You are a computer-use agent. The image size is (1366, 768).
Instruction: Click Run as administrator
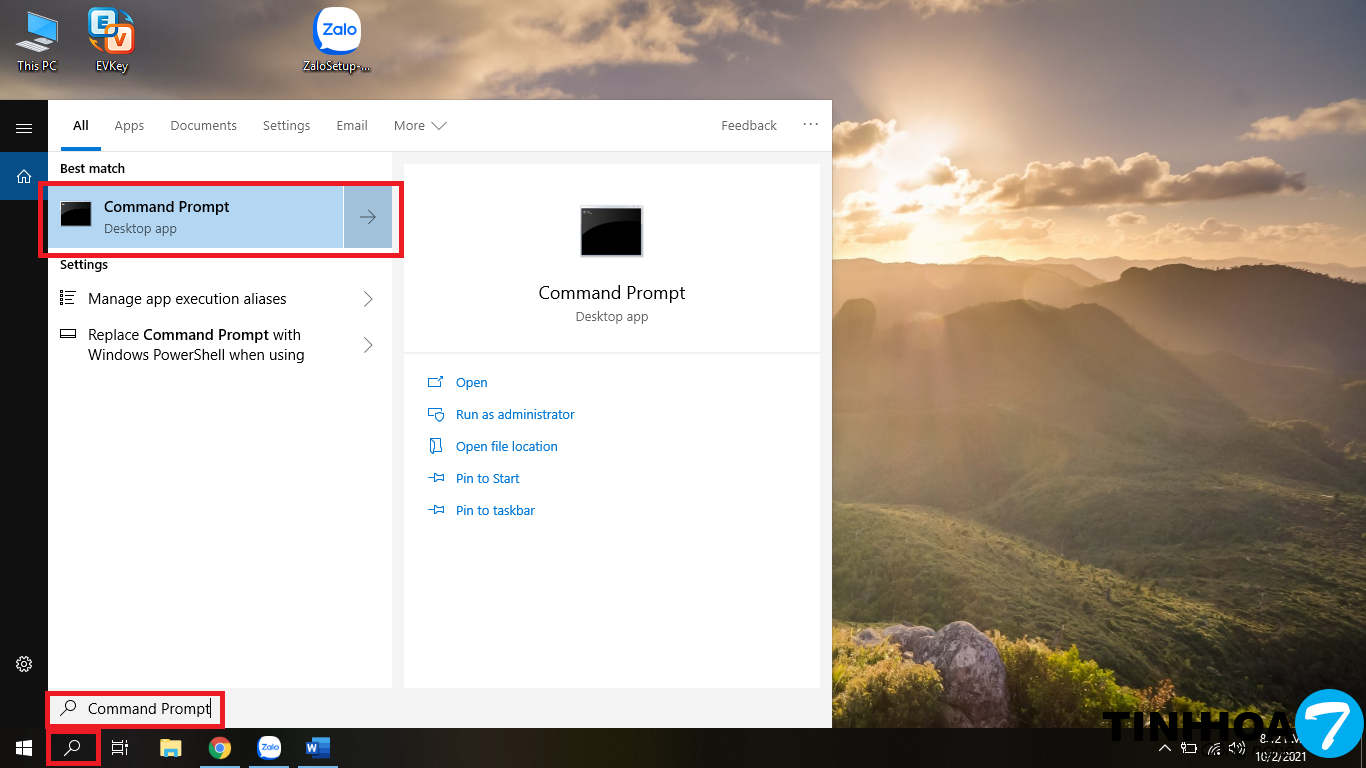pyautogui.click(x=515, y=415)
